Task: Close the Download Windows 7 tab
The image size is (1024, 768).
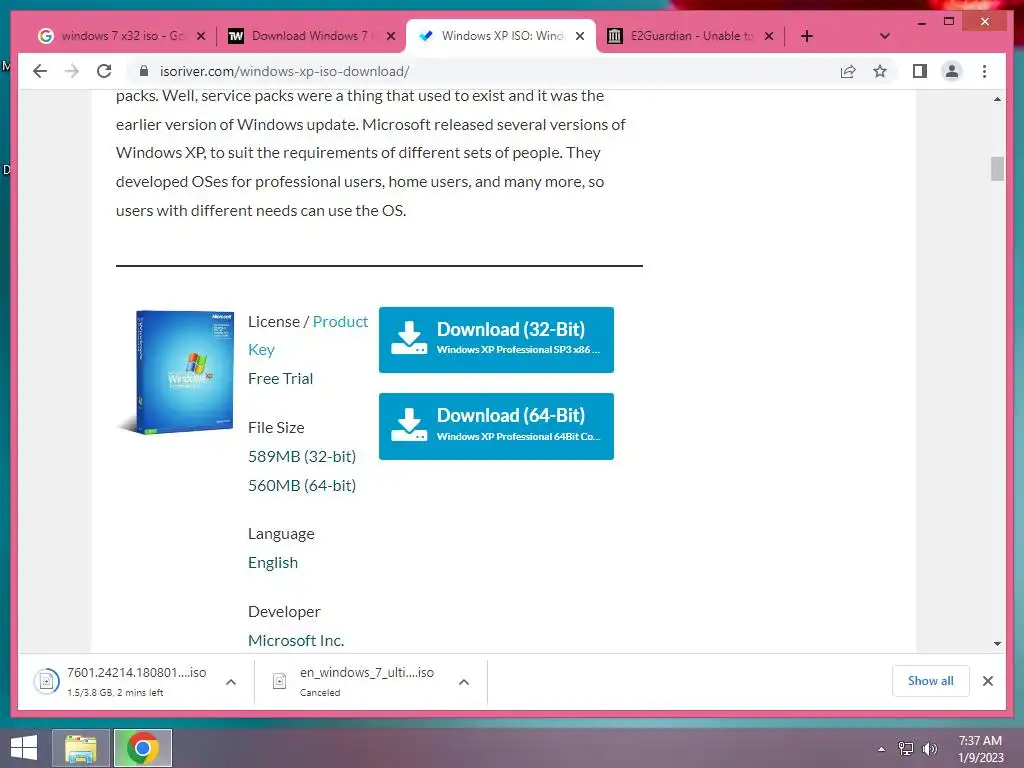Action: (x=391, y=36)
